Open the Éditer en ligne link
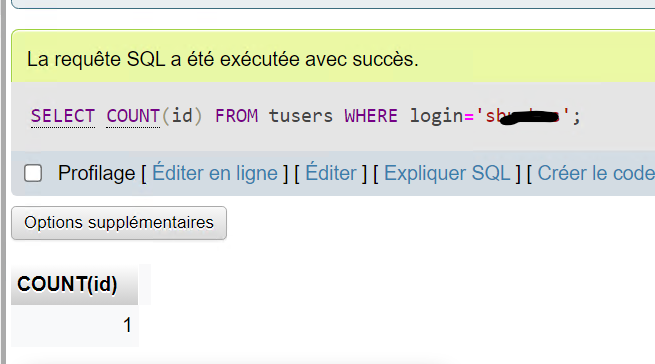The image size is (655, 364). [x=215, y=173]
